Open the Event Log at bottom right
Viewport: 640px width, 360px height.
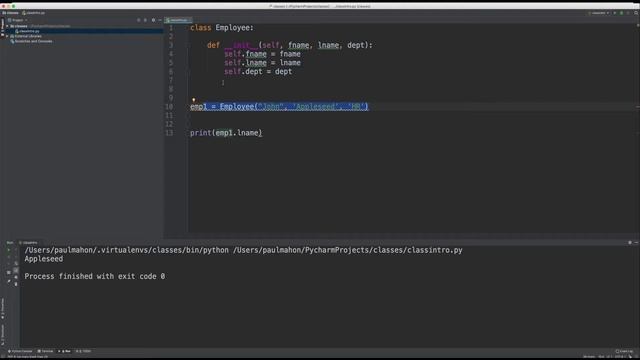(624, 351)
